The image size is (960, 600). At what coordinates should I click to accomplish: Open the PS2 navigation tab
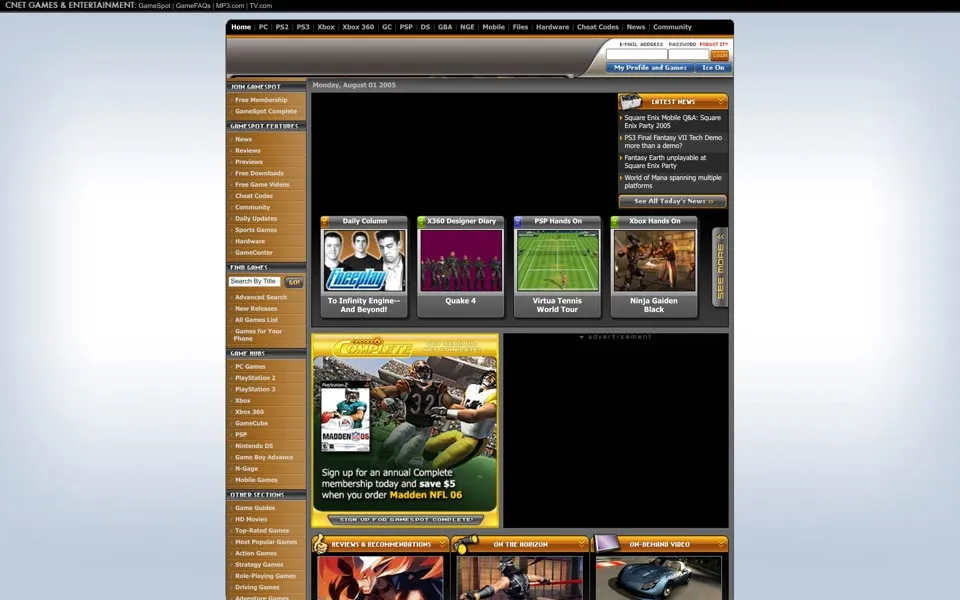pos(282,27)
